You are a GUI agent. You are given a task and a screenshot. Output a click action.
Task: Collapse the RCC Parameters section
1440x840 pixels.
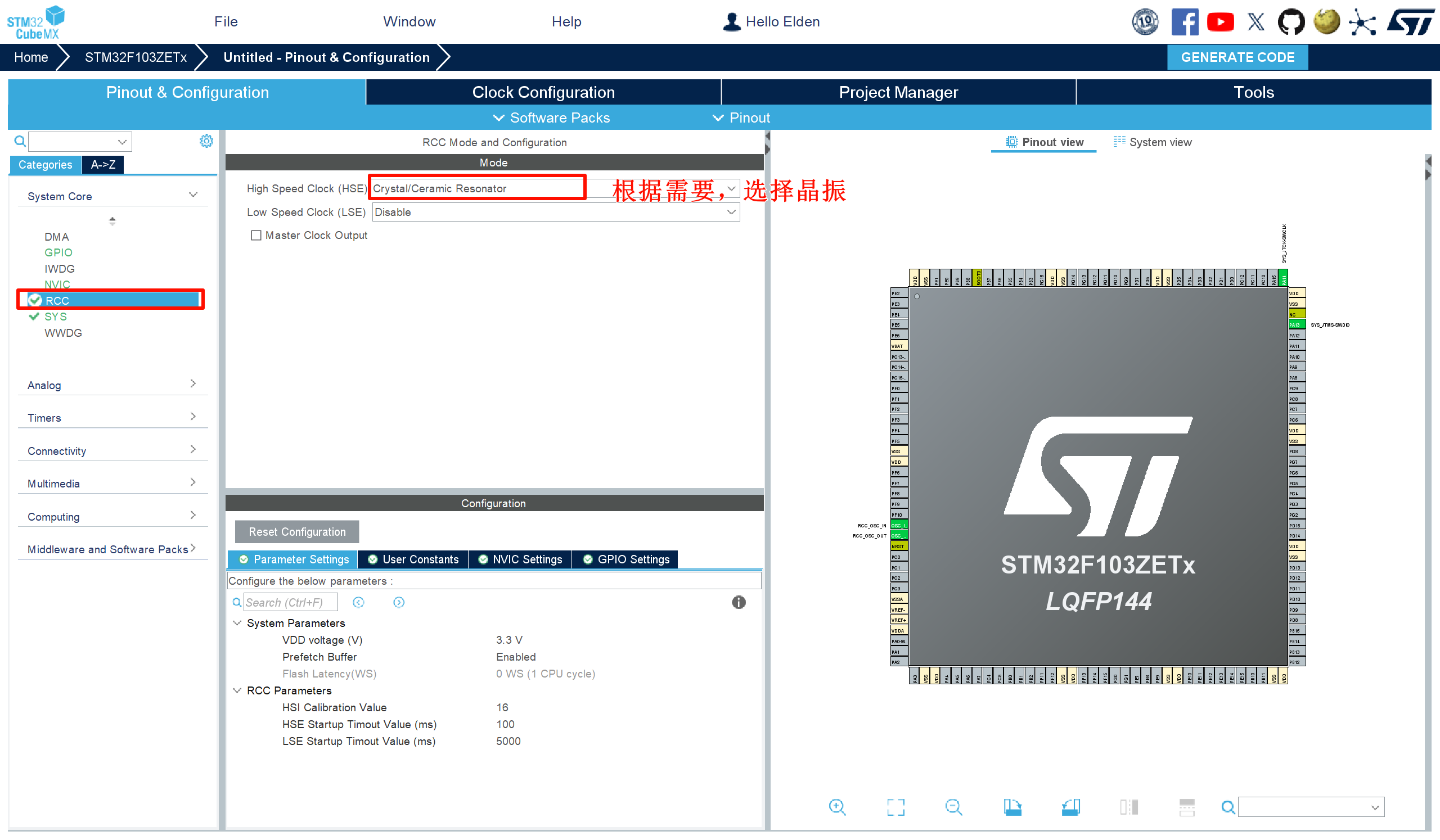click(237, 690)
